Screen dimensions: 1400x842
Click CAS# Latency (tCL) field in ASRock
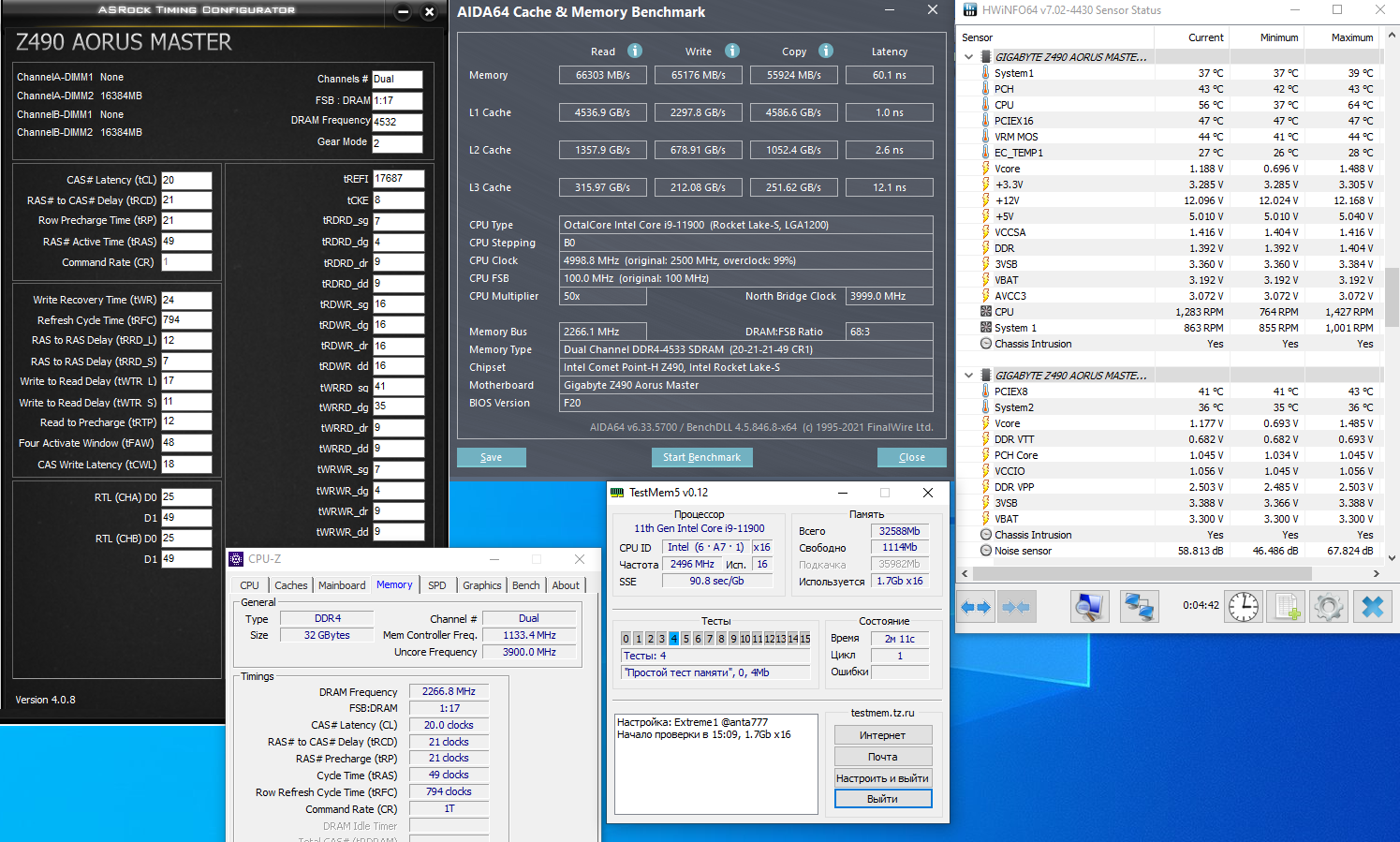click(x=186, y=180)
